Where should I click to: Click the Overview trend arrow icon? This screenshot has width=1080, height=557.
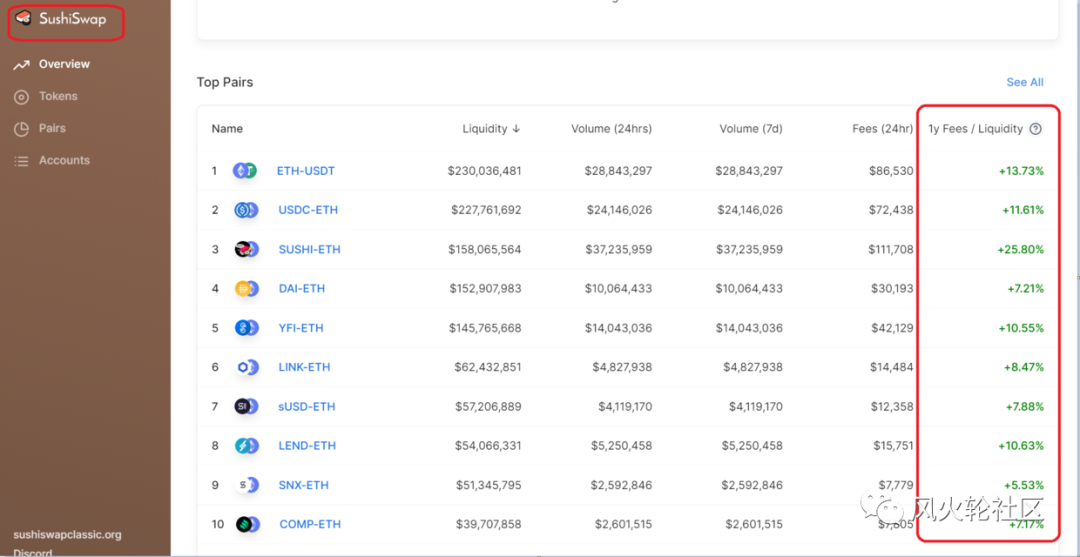point(21,65)
